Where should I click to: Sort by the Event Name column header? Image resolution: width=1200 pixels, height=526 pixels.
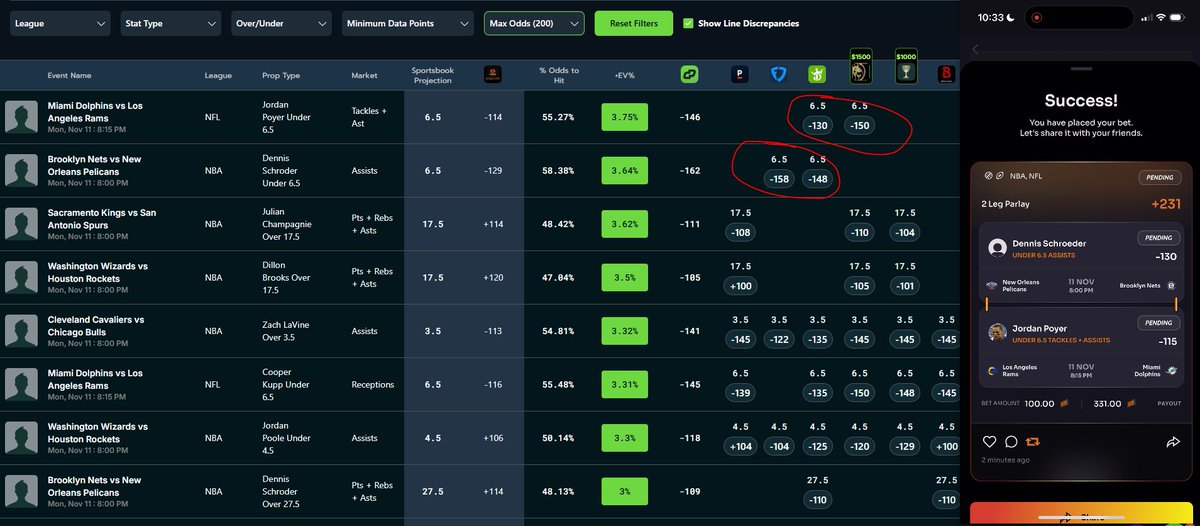click(69, 75)
